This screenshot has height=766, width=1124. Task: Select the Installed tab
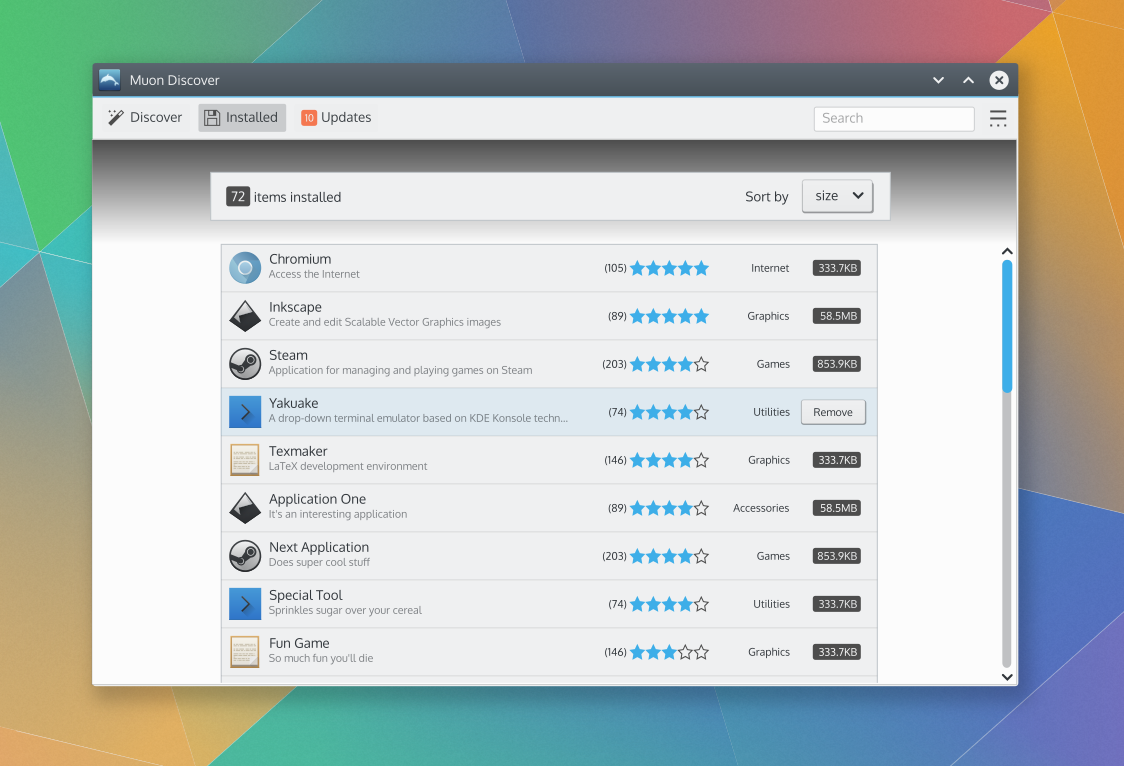242,118
